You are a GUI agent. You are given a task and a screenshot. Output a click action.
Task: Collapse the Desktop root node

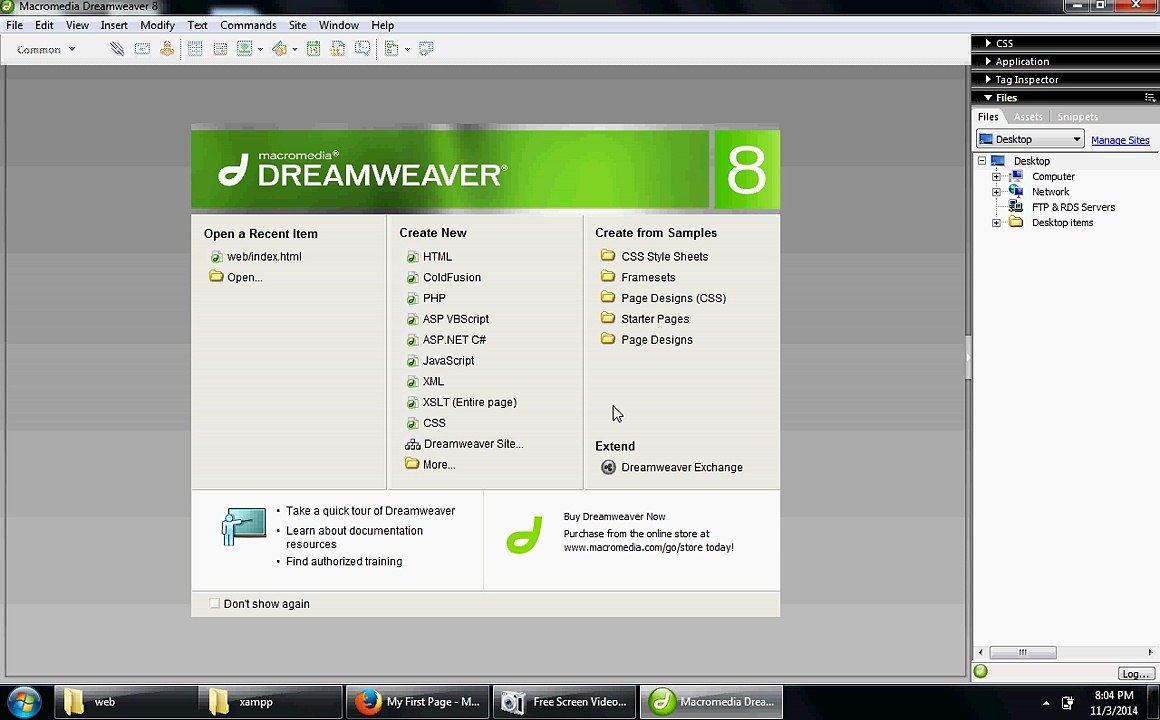tap(982, 161)
